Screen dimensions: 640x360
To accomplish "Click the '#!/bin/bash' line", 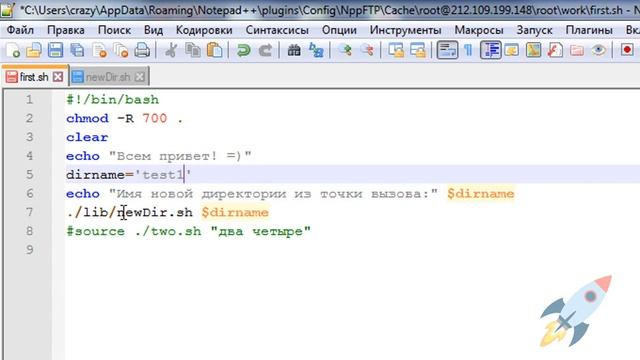I will pyautogui.click(x=113, y=100).
